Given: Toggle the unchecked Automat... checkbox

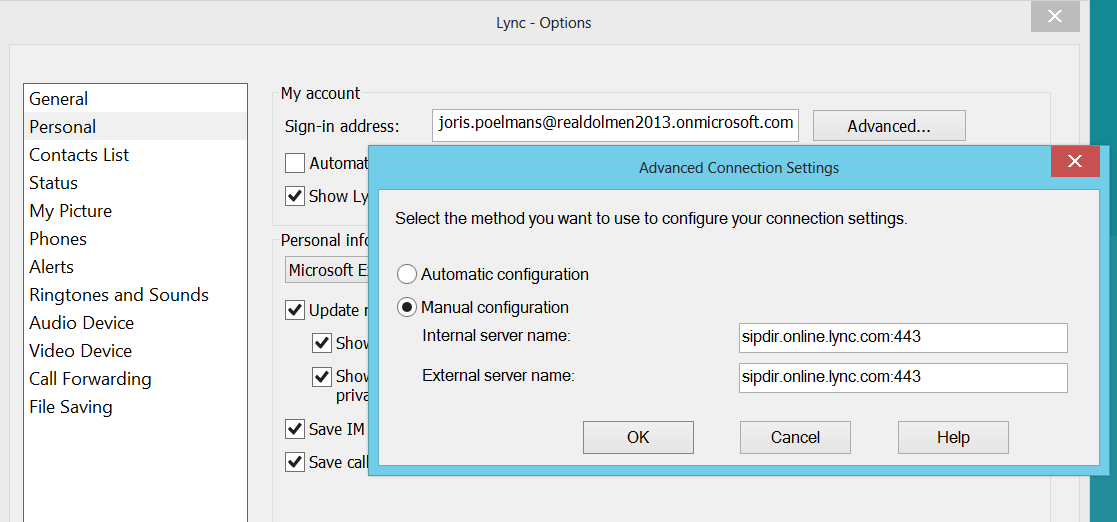Looking at the screenshot, I should pyautogui.click(x=295, y=163).
